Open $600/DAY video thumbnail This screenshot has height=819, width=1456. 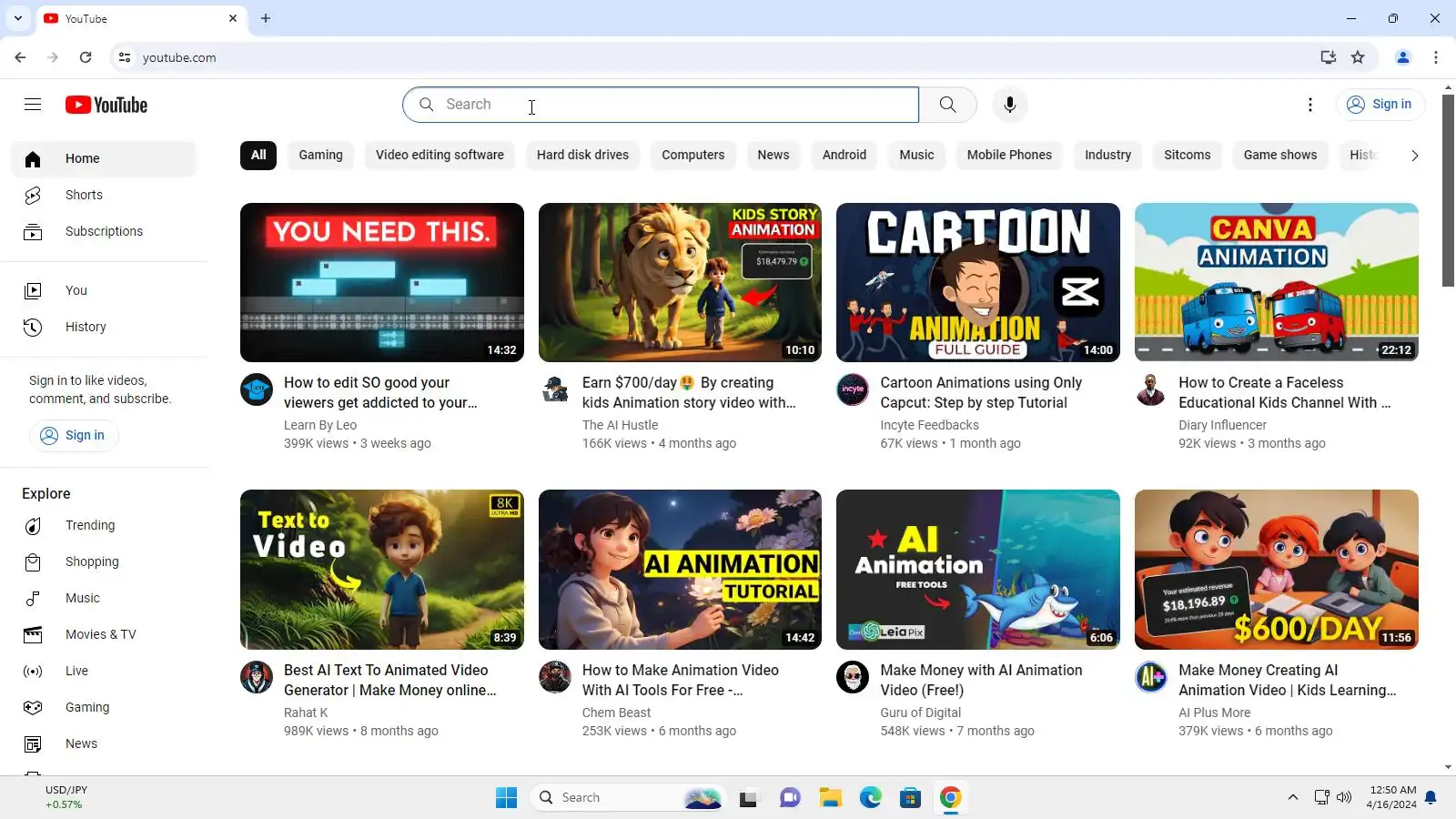click(x=1277, y=570)
